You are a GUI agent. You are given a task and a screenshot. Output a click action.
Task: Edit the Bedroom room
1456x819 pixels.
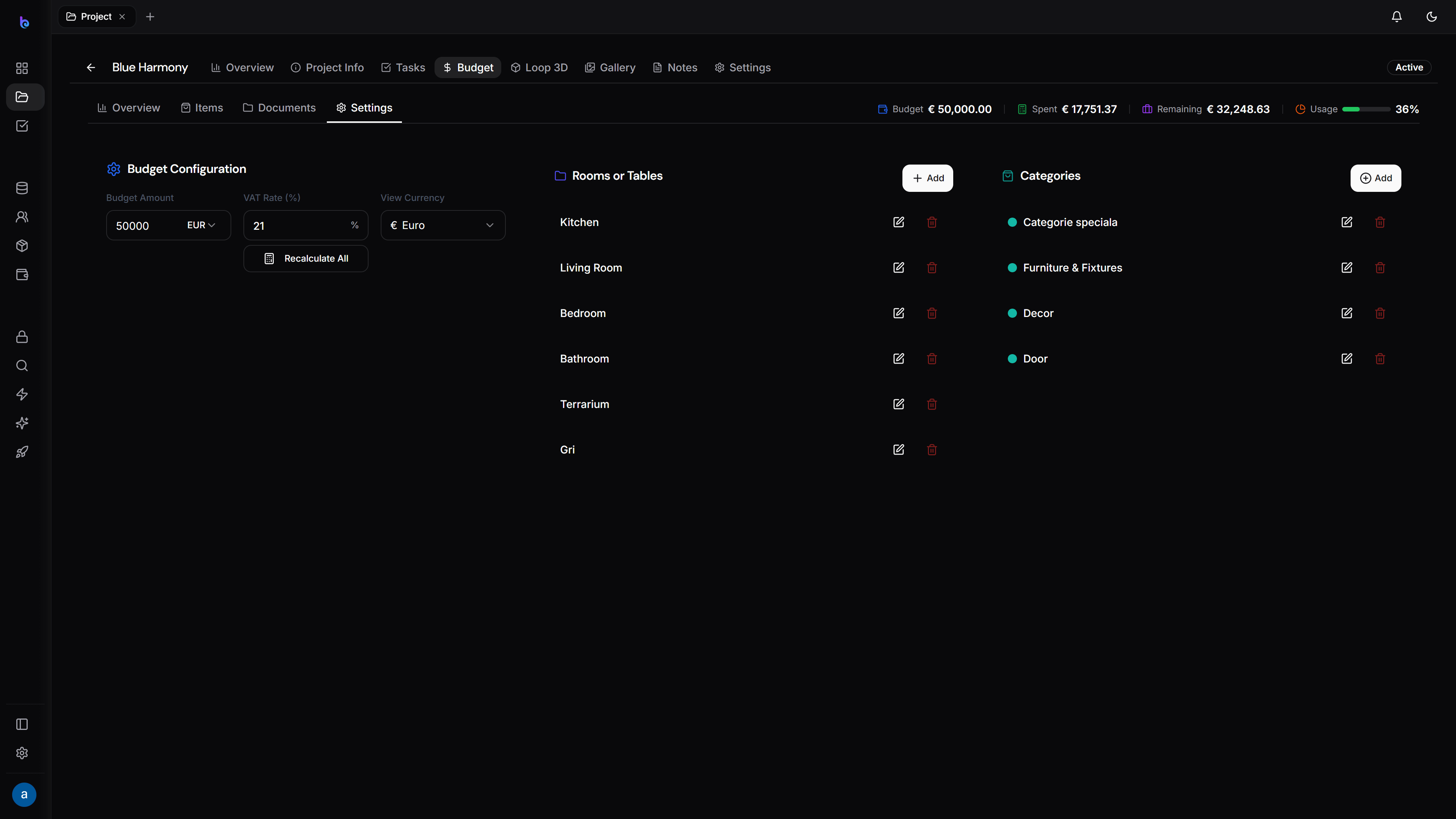(899, 313)
